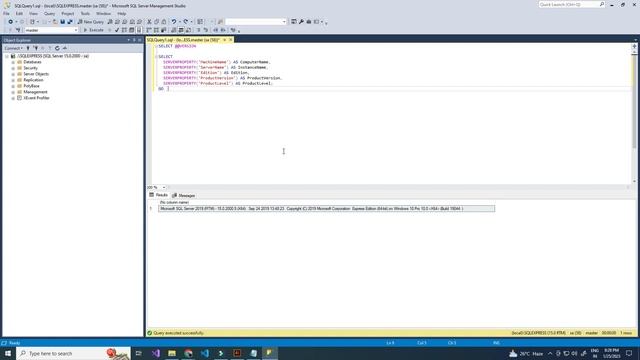Viewport: 640px width, 360px height.
Task: Open the Connect dropdown in Object Explorer
Action: click(x=13, y=48)
